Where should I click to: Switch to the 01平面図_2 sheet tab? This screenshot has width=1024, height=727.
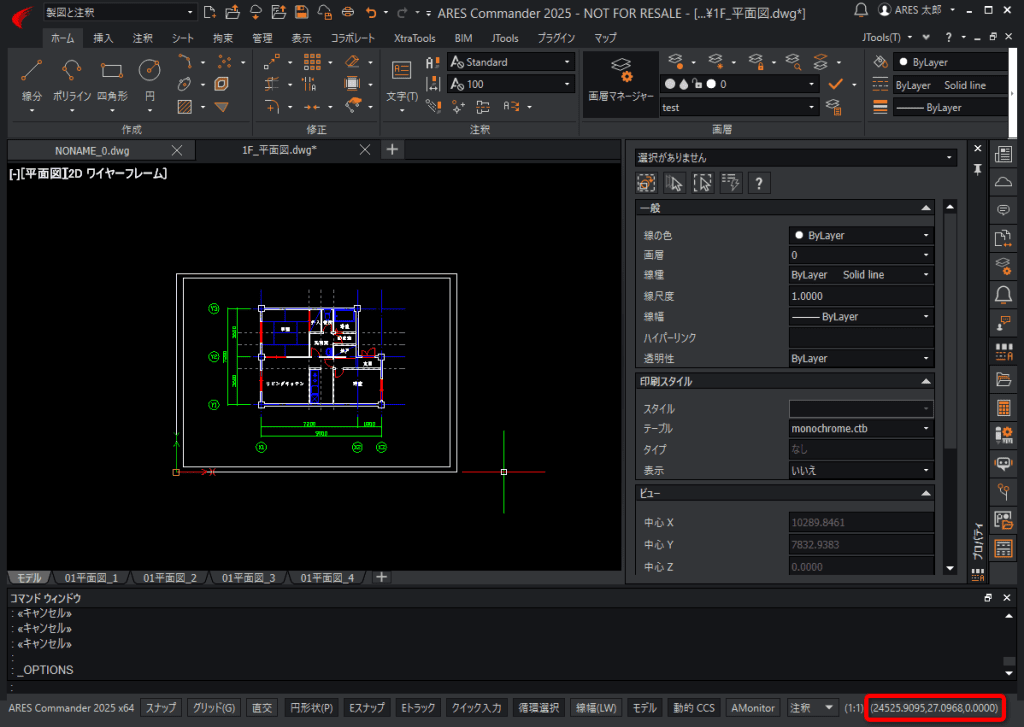coord(170,577)
